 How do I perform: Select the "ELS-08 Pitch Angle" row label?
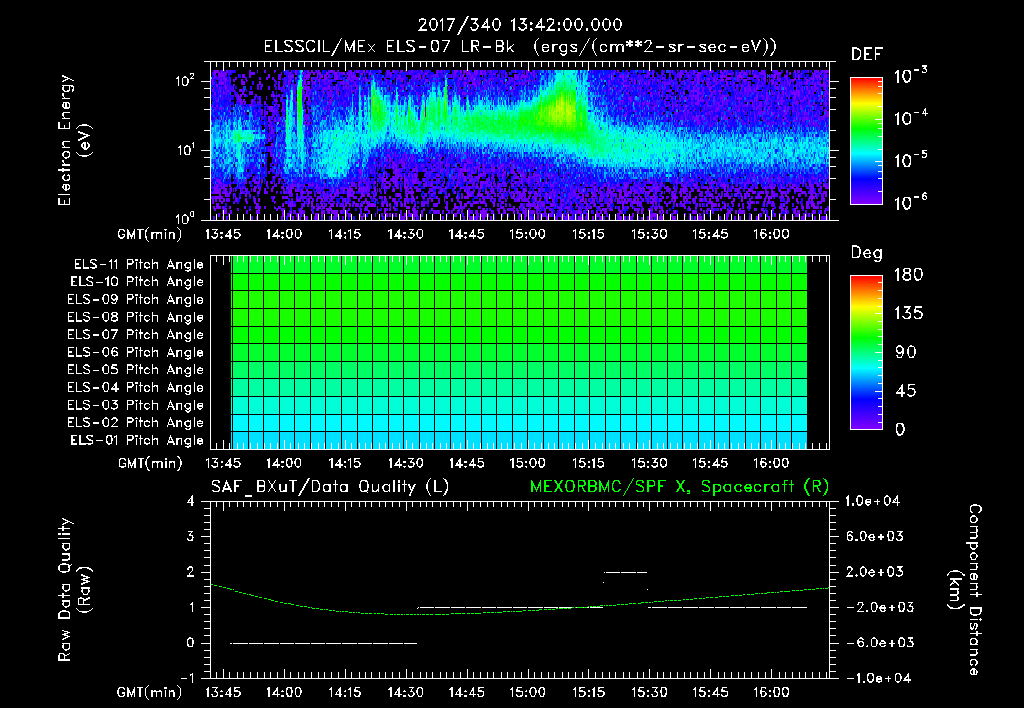click(x=135, y=317)
